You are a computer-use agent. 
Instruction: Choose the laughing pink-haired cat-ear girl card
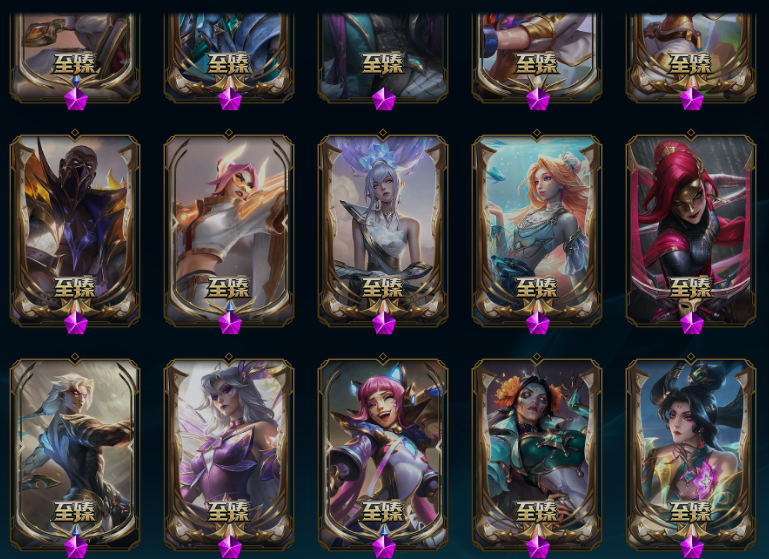pyautogui.click(x=383, y=454)
